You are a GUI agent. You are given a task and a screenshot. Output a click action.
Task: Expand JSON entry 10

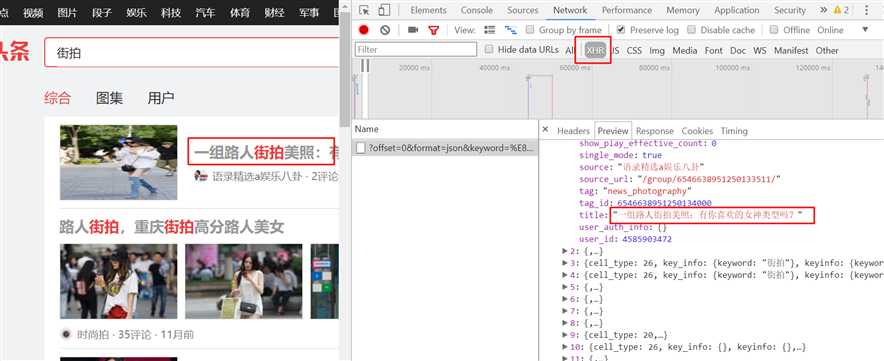[565, 346]
